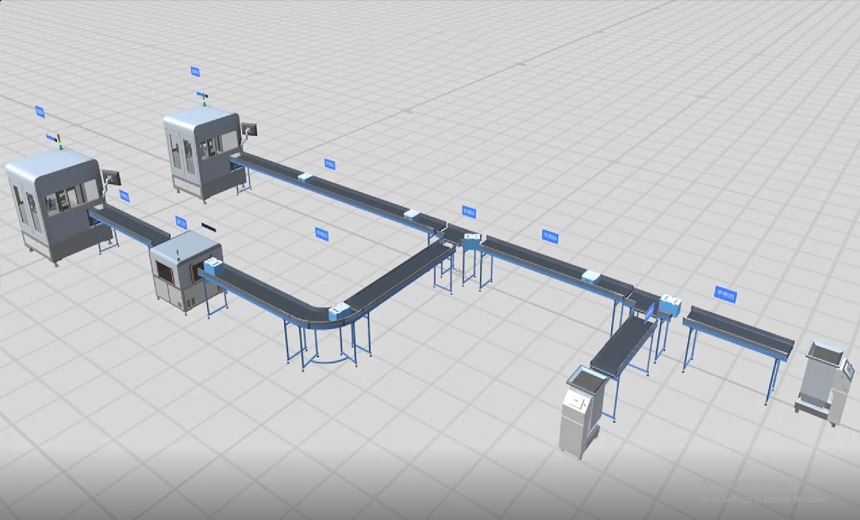
Task: Select the blue tag above the small inspection machine
Action: 181,223
